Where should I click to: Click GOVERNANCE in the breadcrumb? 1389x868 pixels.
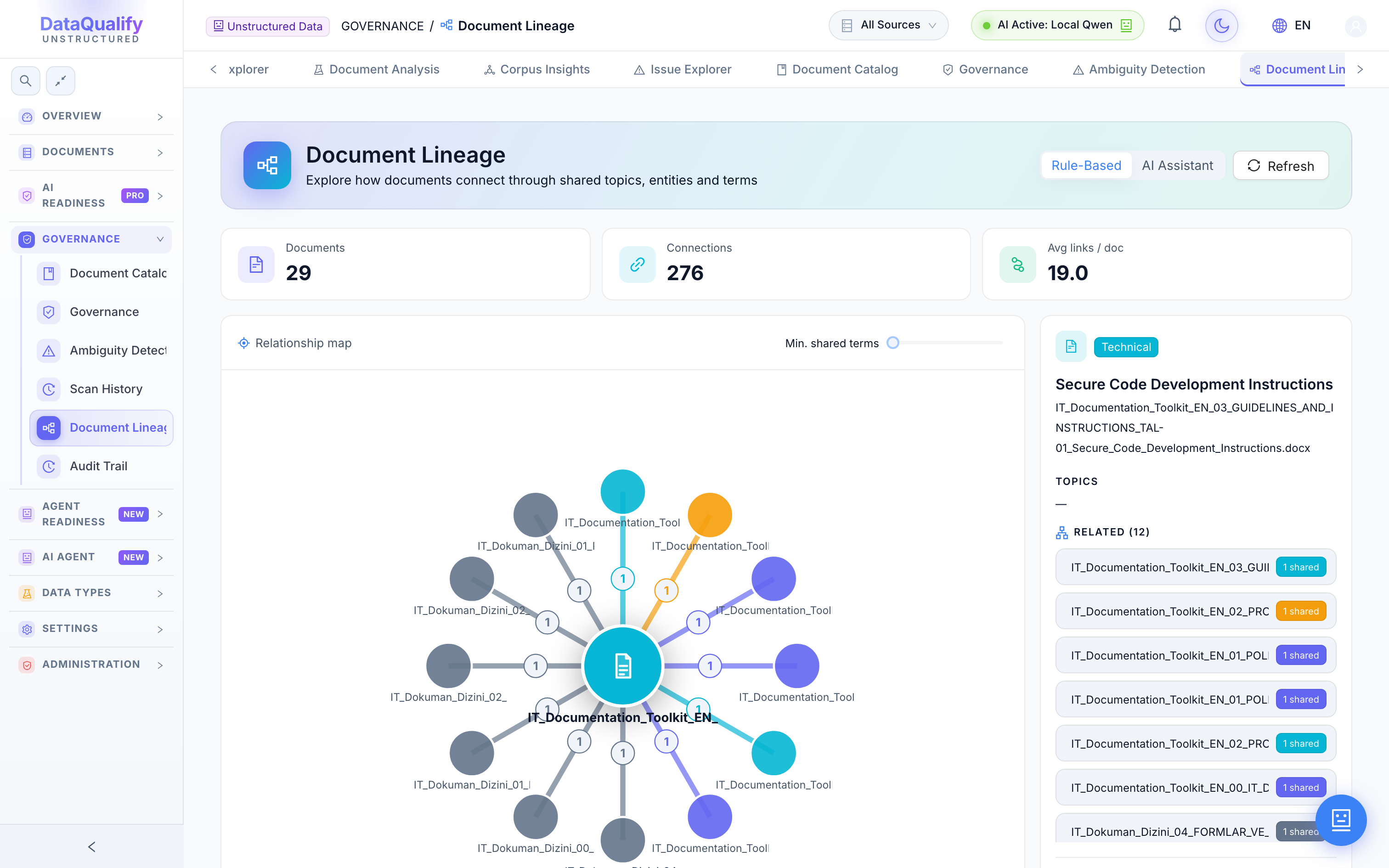pos(382,26)
